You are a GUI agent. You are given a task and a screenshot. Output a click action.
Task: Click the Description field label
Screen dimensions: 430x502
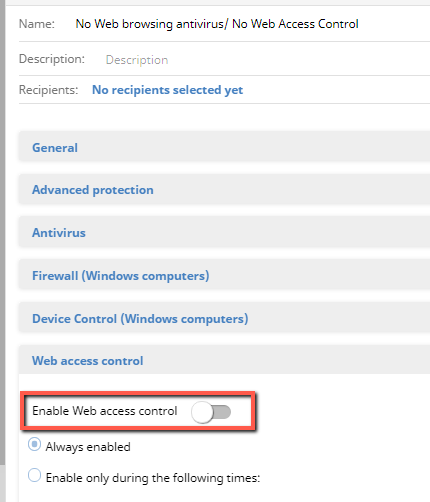[x=52, y=59]
